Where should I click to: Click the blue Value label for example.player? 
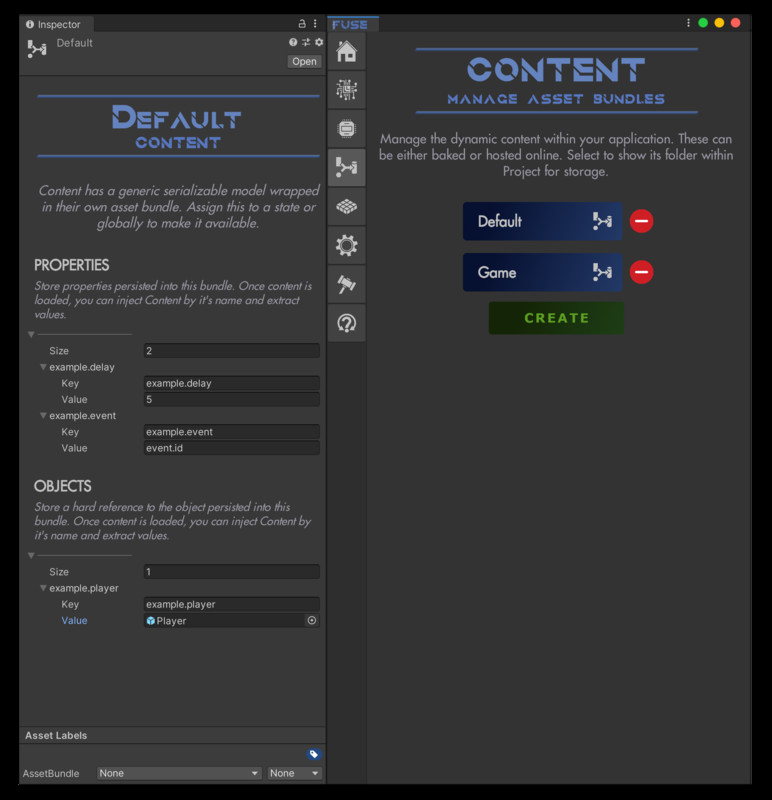pos(74,620)
